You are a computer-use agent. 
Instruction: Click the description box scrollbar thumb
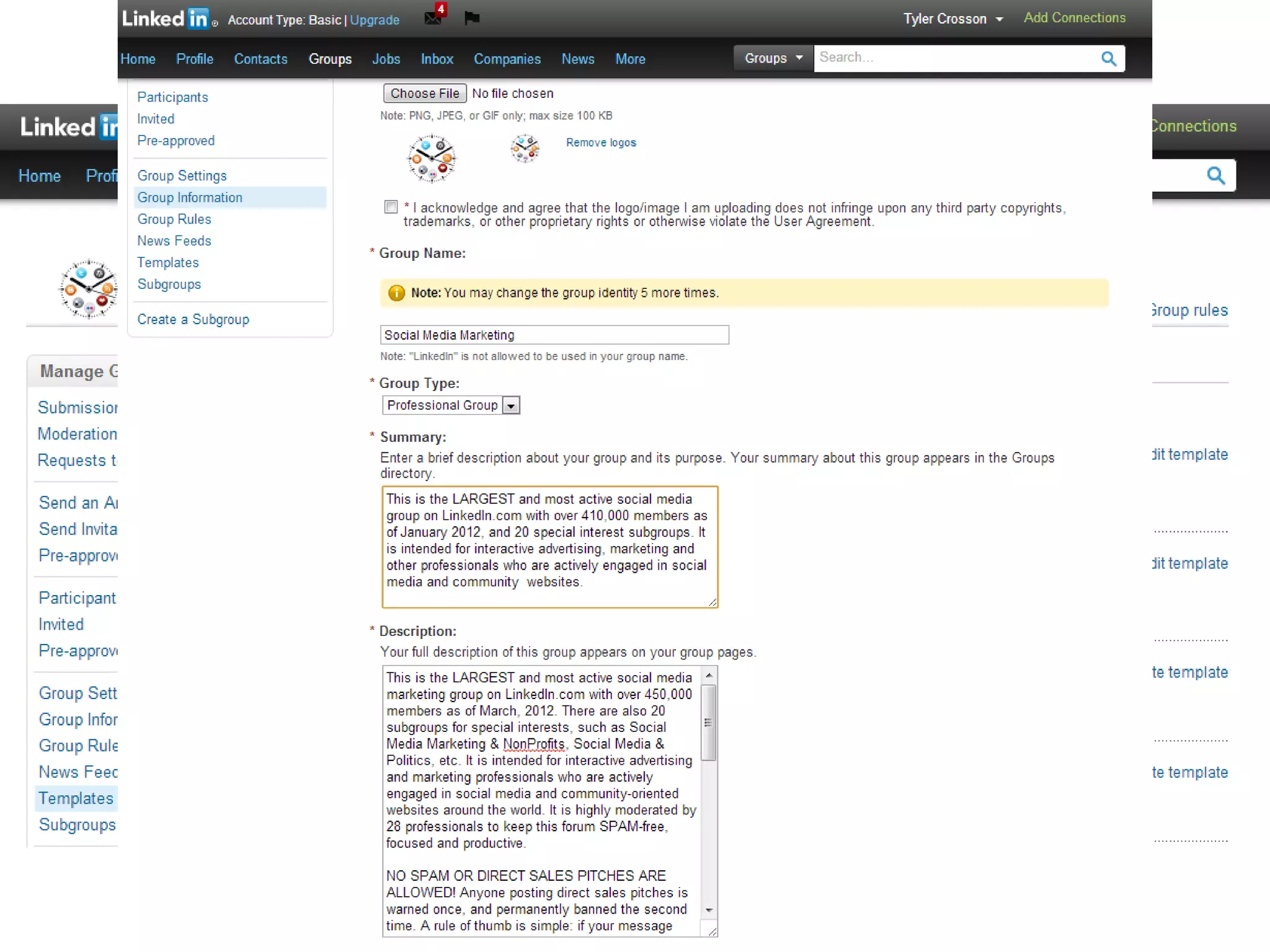coord(709,722)
